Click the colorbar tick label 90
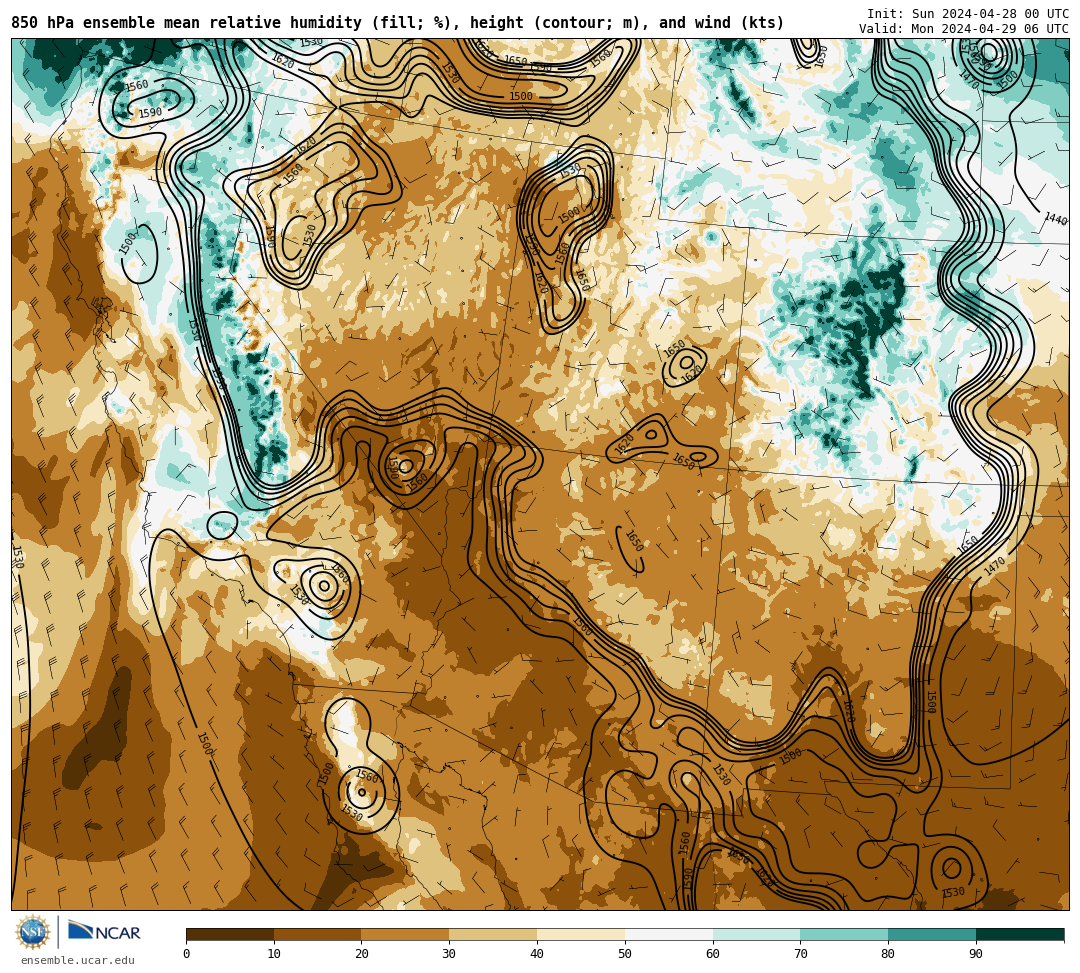Image resolution: width=1080 pixels, height=973 pixels. coord(977,954)
